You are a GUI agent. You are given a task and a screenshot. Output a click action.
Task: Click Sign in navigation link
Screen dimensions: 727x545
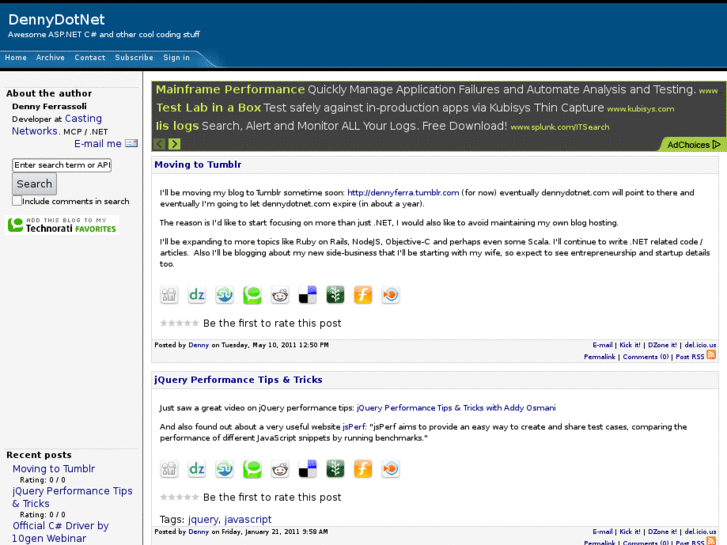[176, 58]
